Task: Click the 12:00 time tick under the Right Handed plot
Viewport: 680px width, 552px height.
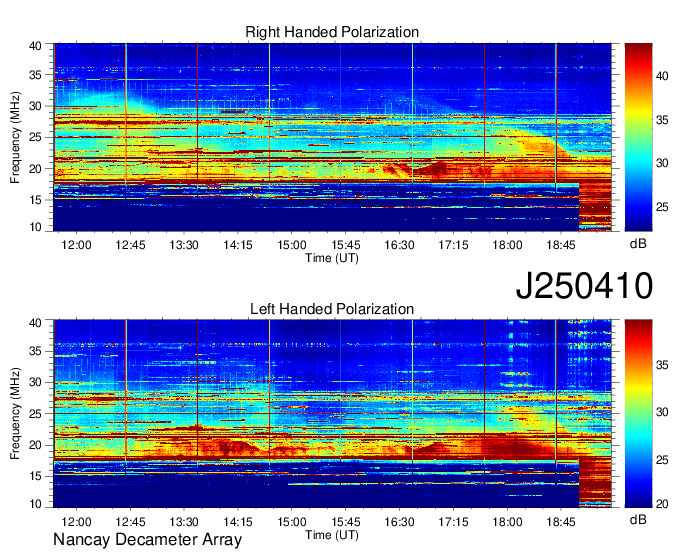Action: tap(76, 245)
